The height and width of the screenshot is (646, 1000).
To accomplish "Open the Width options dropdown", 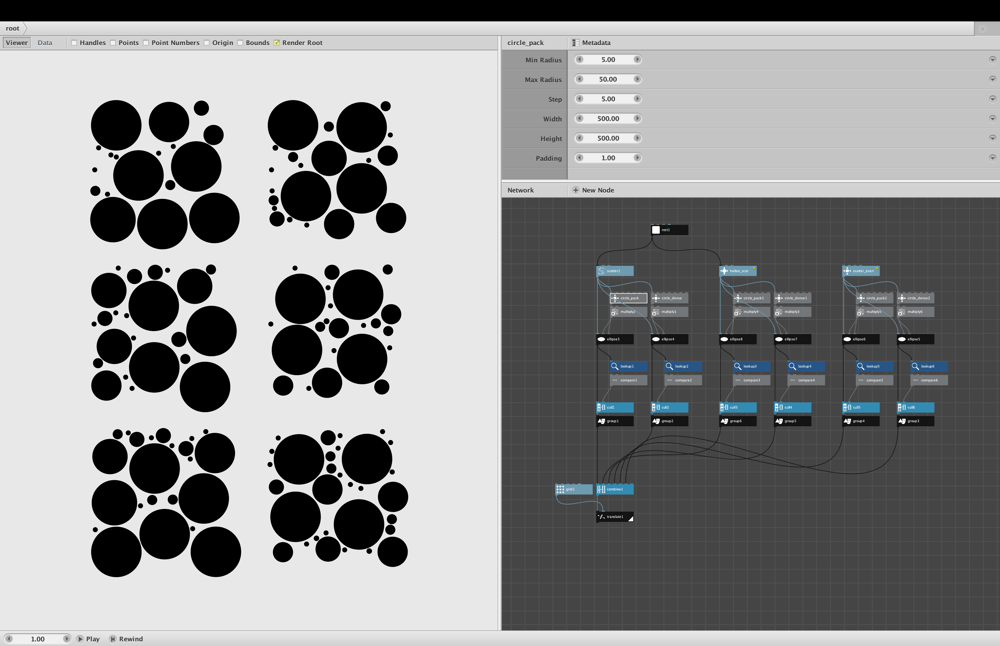I will (x=992, y=119).
